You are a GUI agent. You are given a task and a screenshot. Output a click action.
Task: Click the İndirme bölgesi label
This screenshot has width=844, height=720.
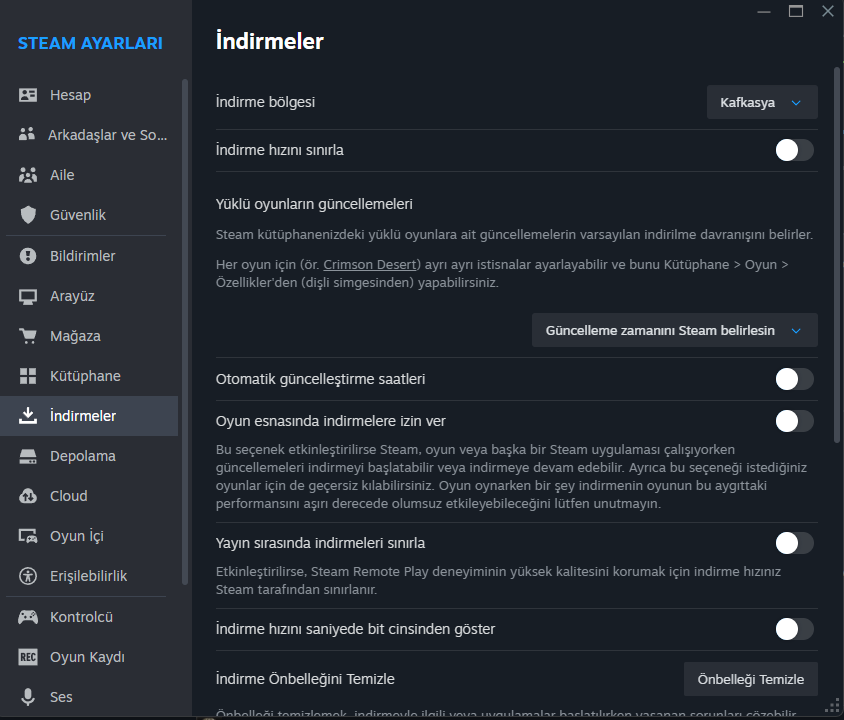click(265, 102)
